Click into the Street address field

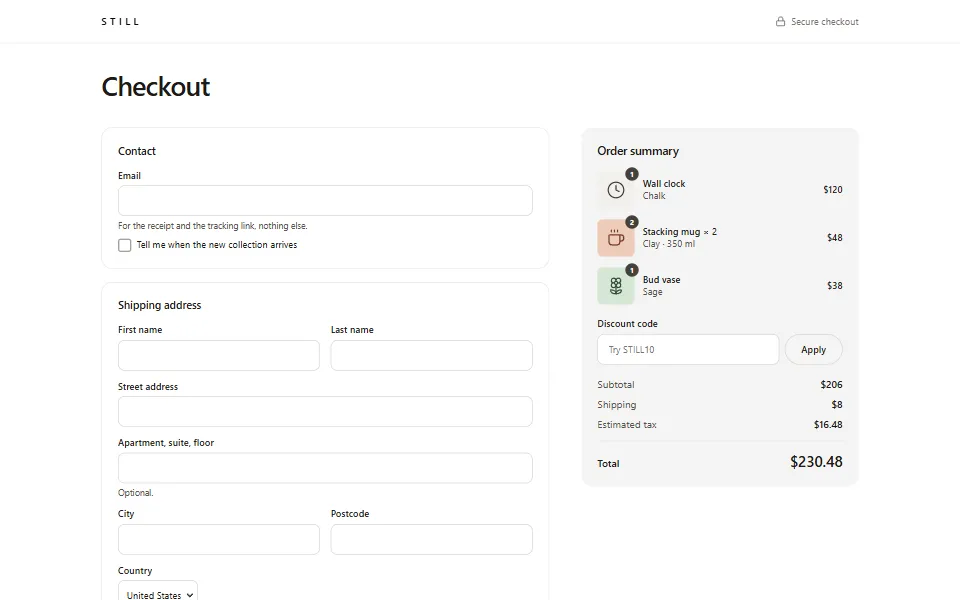click(x=325, y=411)
